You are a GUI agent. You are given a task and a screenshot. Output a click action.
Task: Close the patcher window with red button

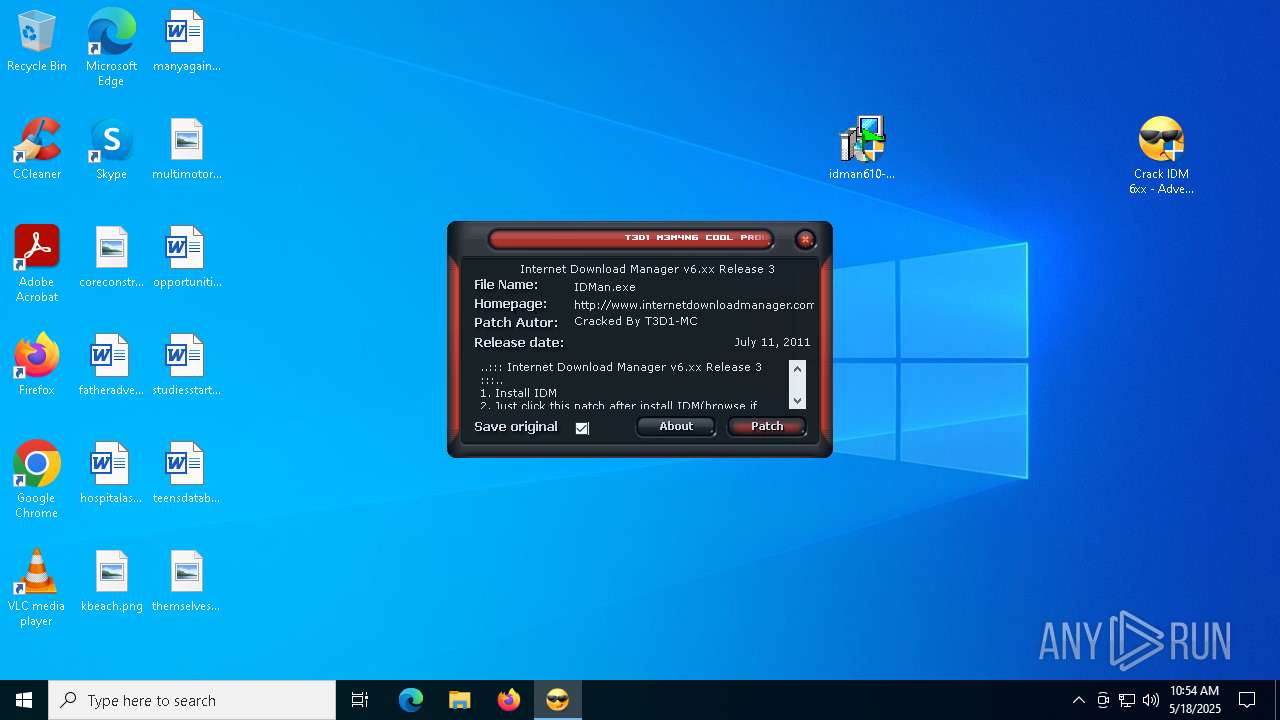point(805,239)
